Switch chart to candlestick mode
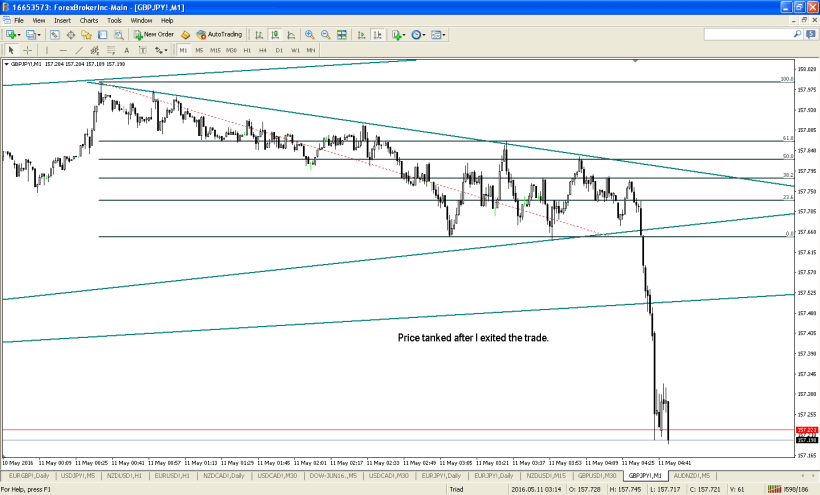 (x=275, y=34)
